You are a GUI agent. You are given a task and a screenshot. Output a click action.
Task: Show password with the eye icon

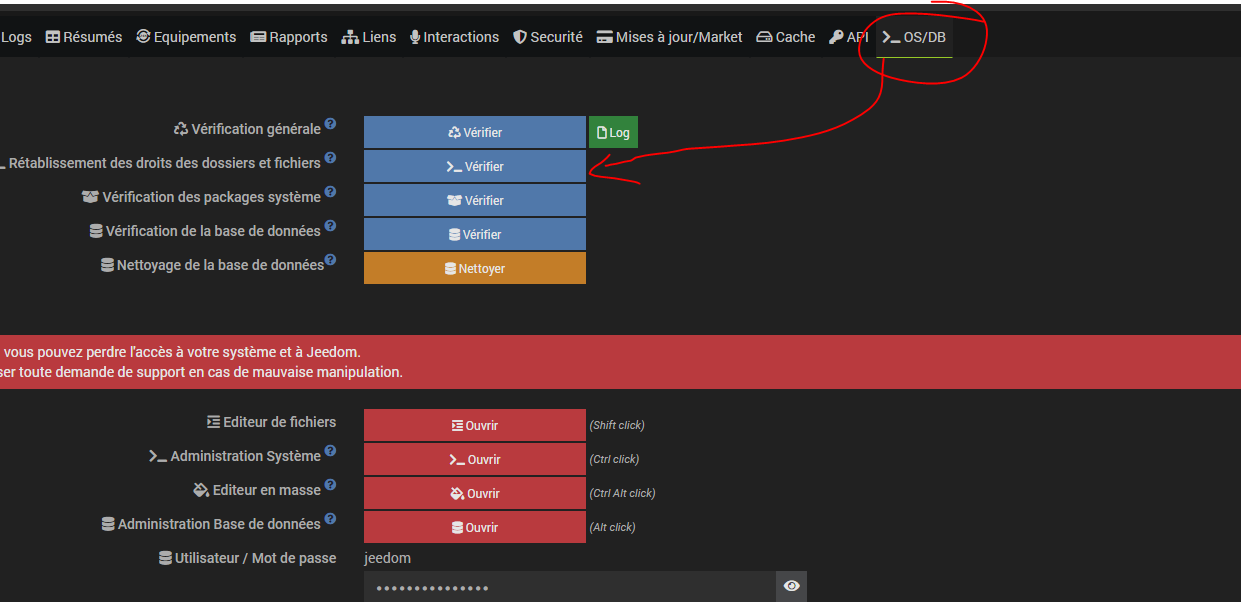pyautogui.click(x=792, y=586)
